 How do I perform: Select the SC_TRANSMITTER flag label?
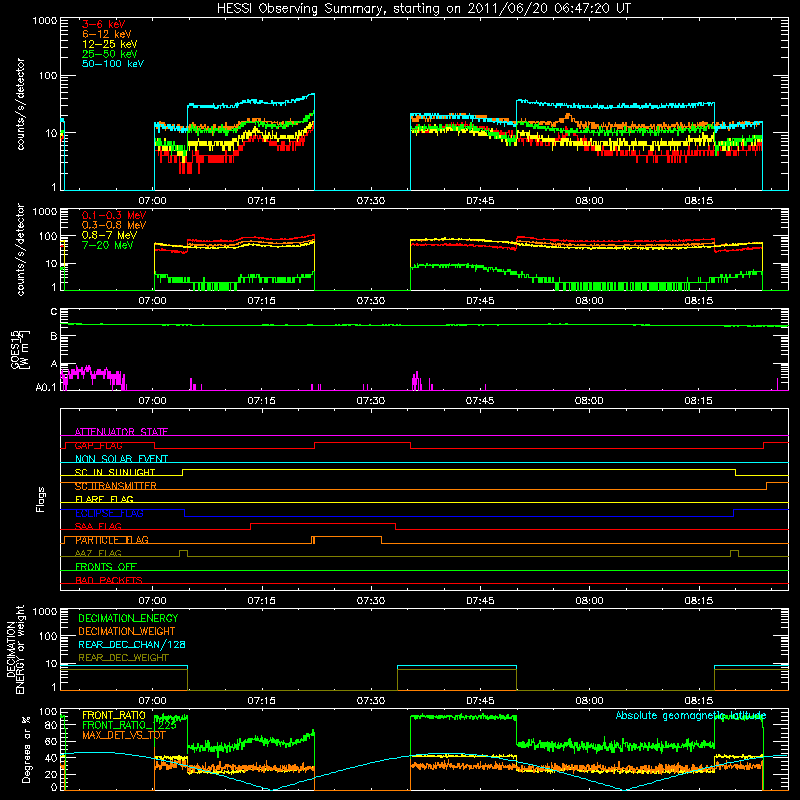[x=115, y=486]
